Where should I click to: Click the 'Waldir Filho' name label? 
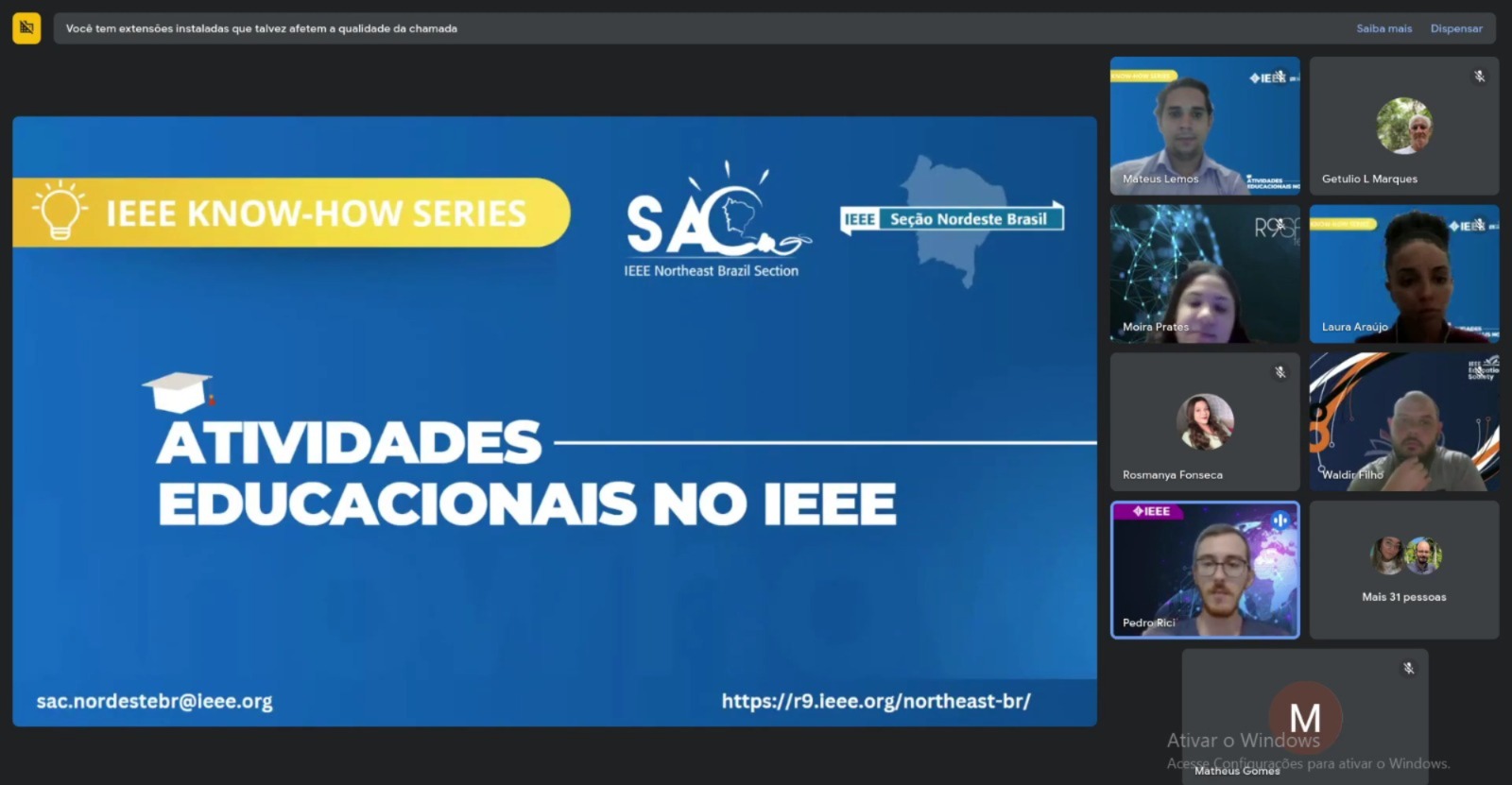pyautogui.click(x=1352, y=474)
